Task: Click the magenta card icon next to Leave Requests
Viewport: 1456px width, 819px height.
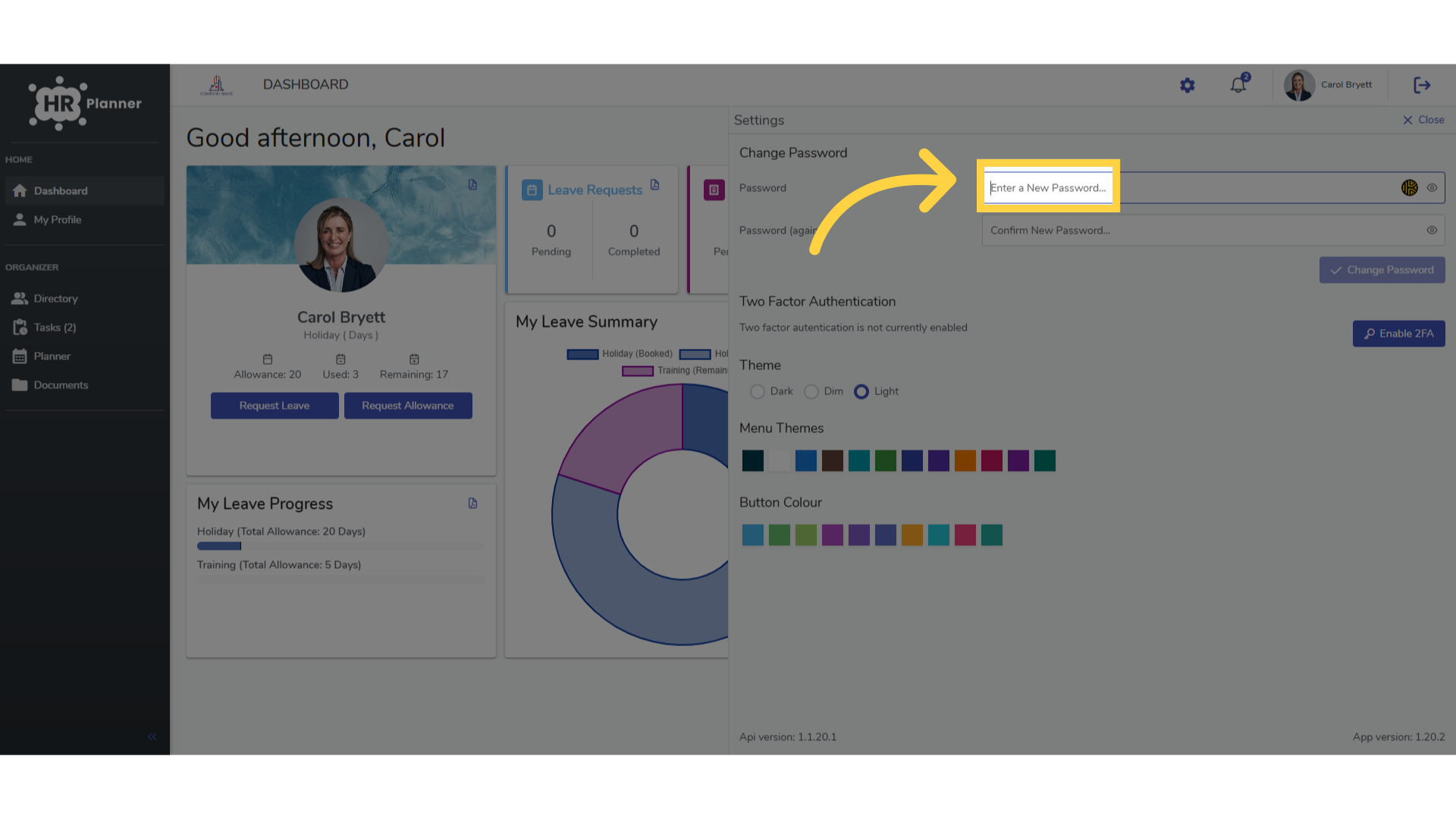Action: pos(714,190)
